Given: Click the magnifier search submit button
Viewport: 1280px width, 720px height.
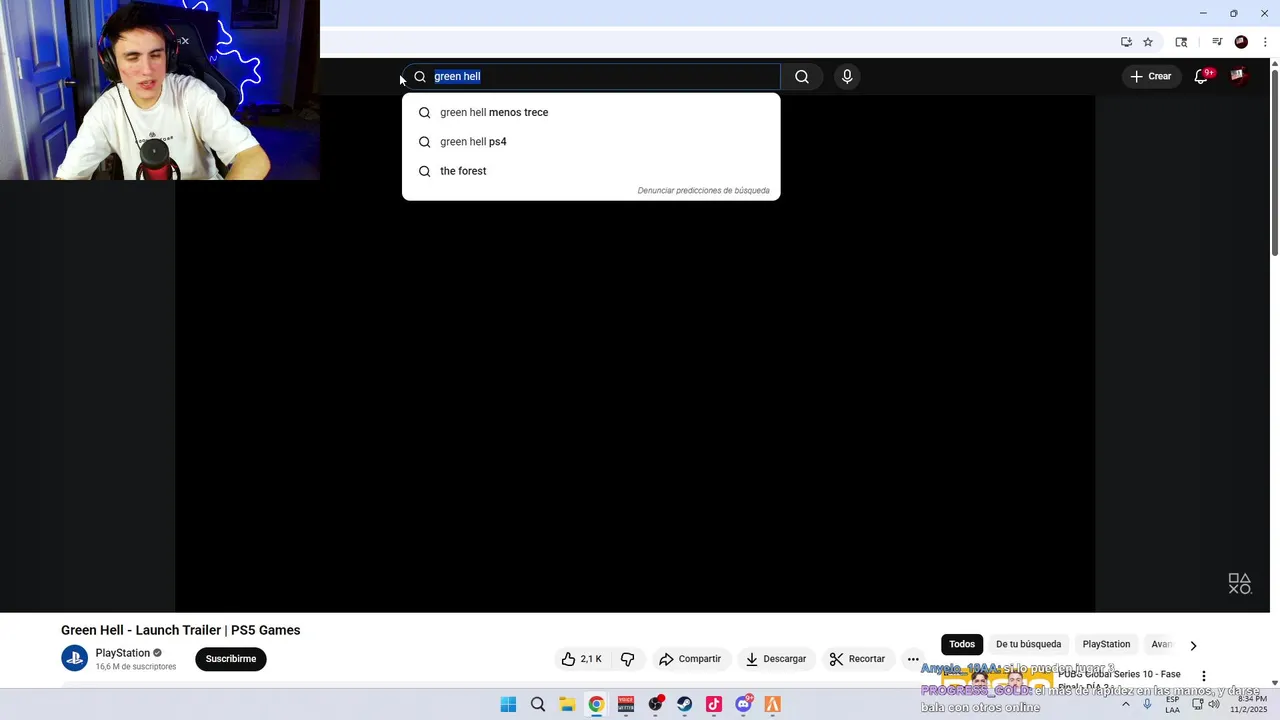Looking at the screenshot, I should click(802, 77).
